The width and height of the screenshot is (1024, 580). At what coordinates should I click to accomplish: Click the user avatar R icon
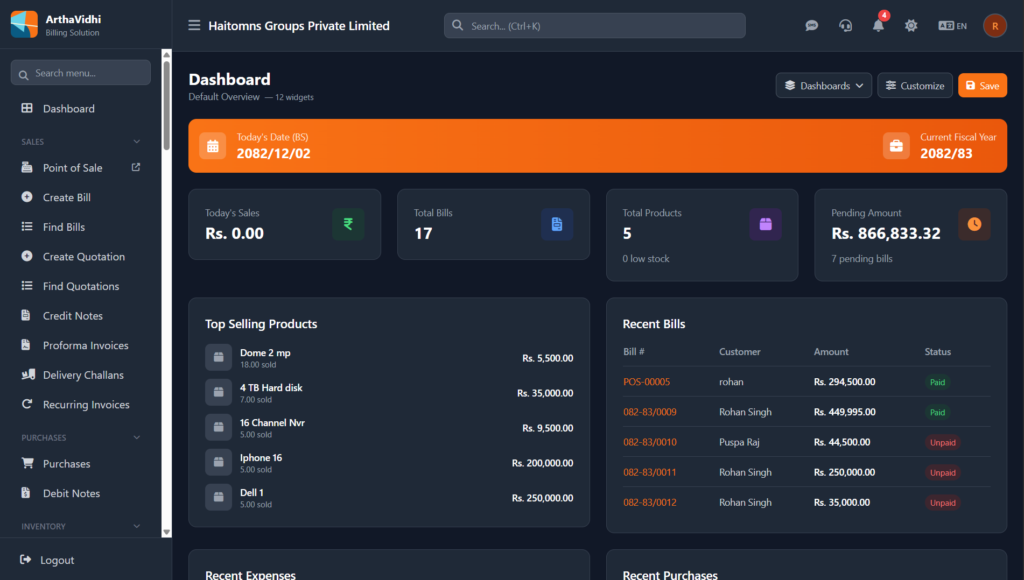(x=994, y=26)
